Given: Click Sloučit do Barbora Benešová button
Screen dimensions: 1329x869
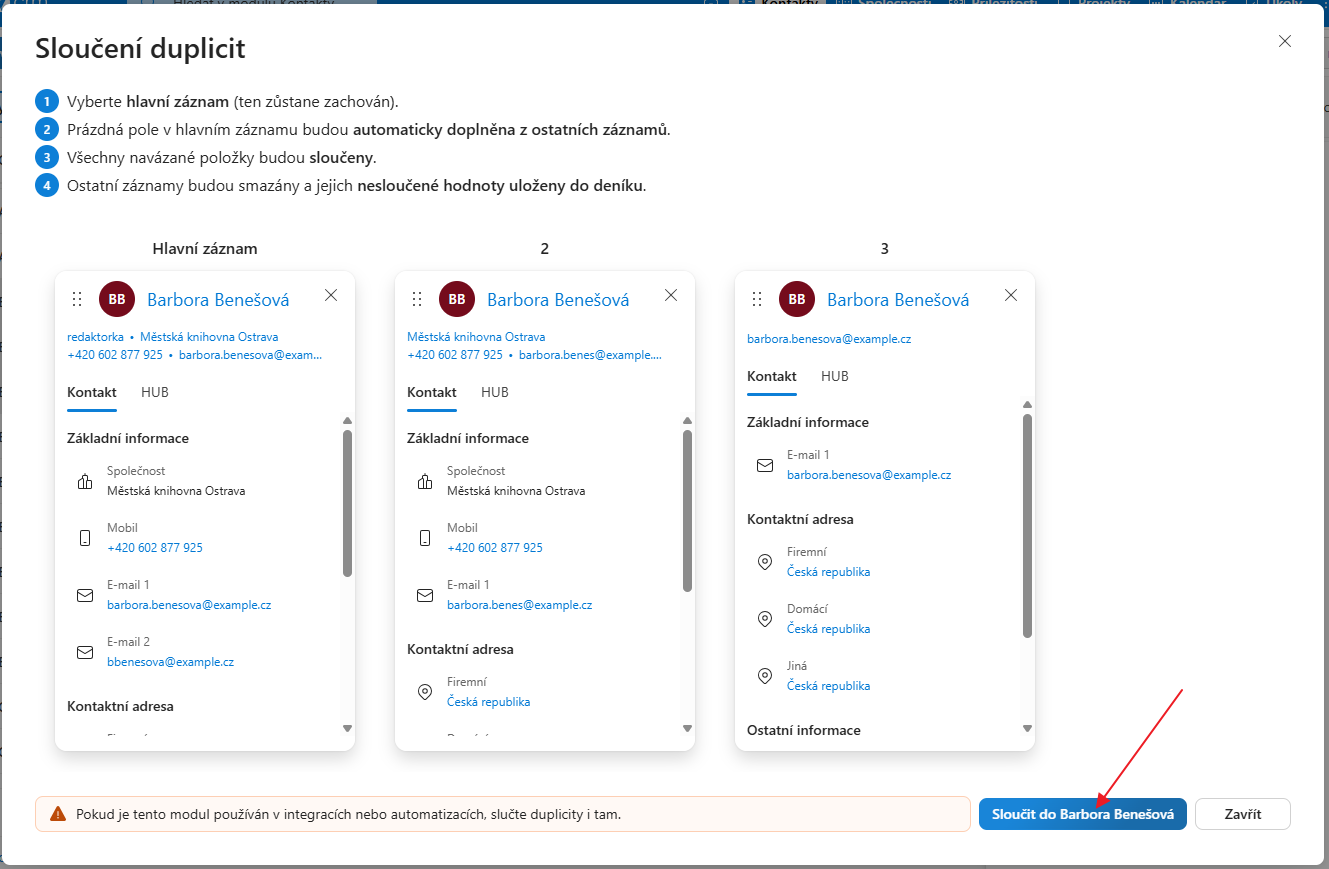Looking at the screenshot, I should (1083, 814).
